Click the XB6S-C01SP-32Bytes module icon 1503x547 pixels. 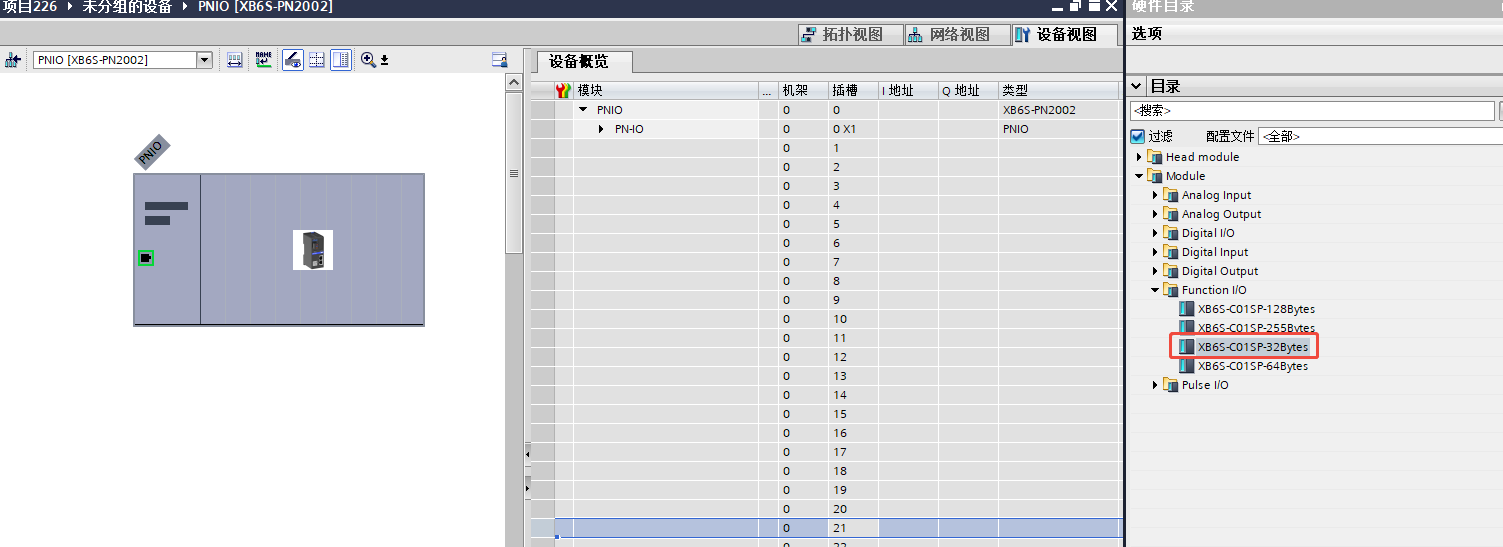tap(1186, 347)
